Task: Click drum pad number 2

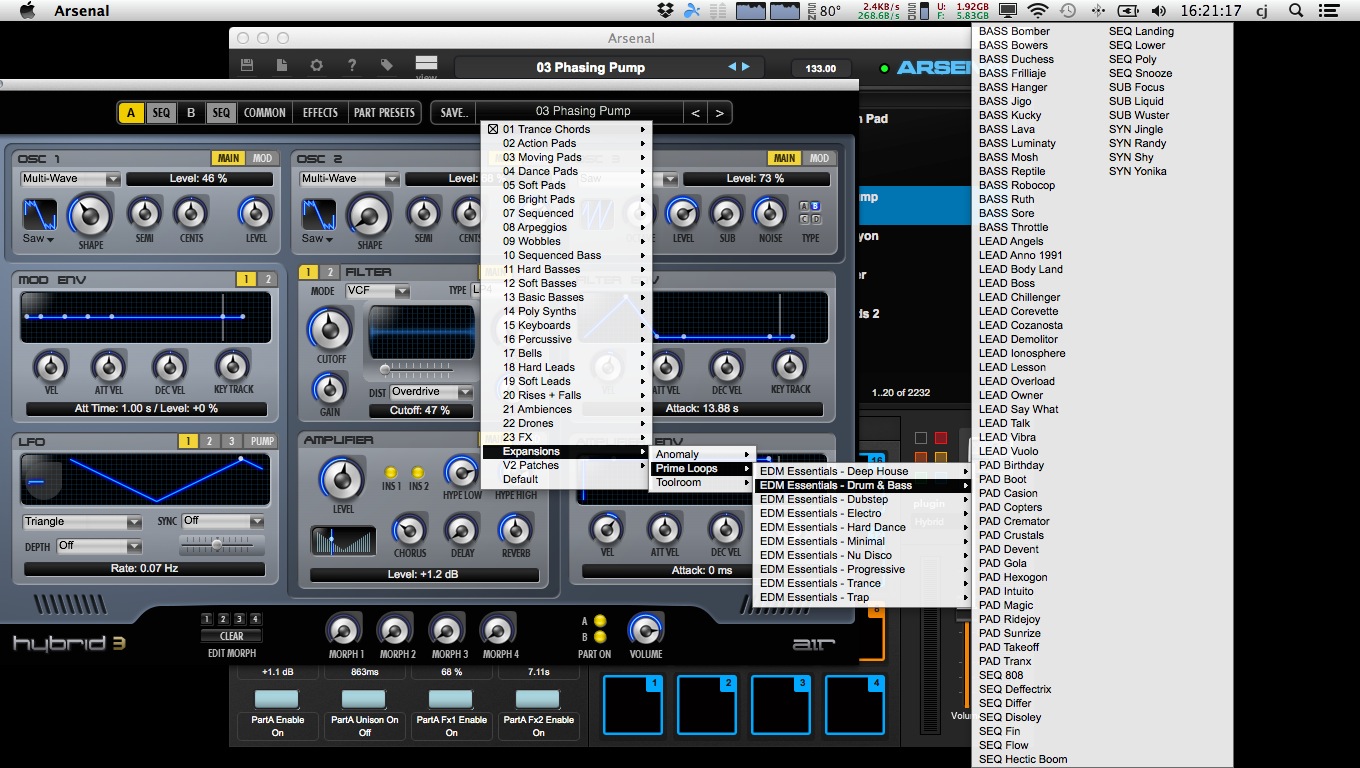Action: point(708,705)
